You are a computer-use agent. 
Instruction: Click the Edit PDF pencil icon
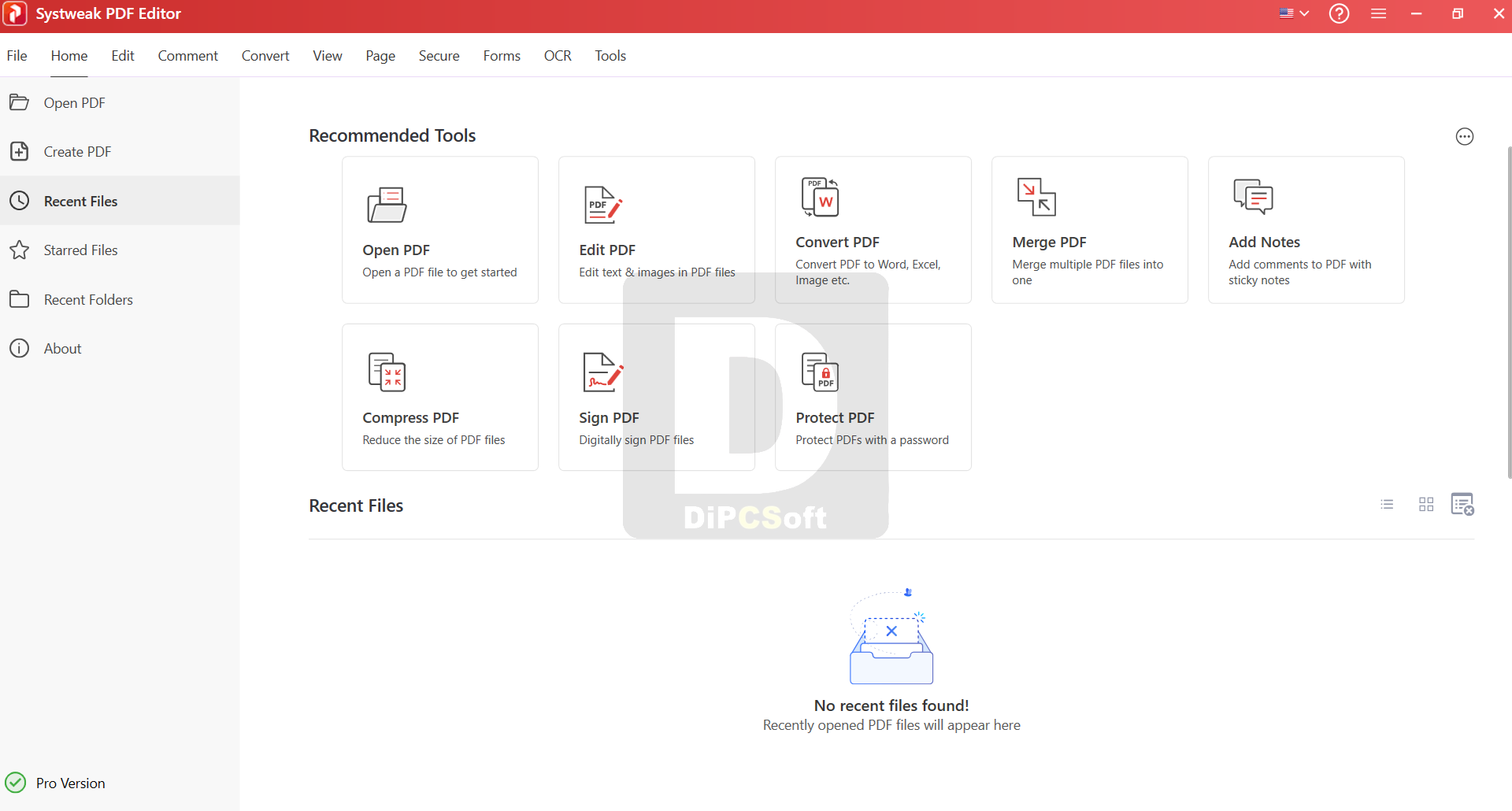coord(603,205)
